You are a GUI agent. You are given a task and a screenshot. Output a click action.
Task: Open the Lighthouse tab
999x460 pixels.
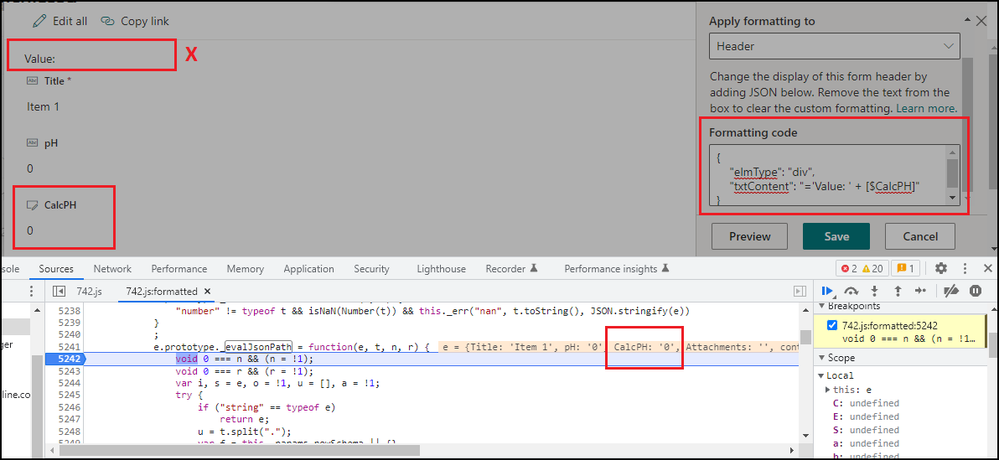[x=441, y=269]
